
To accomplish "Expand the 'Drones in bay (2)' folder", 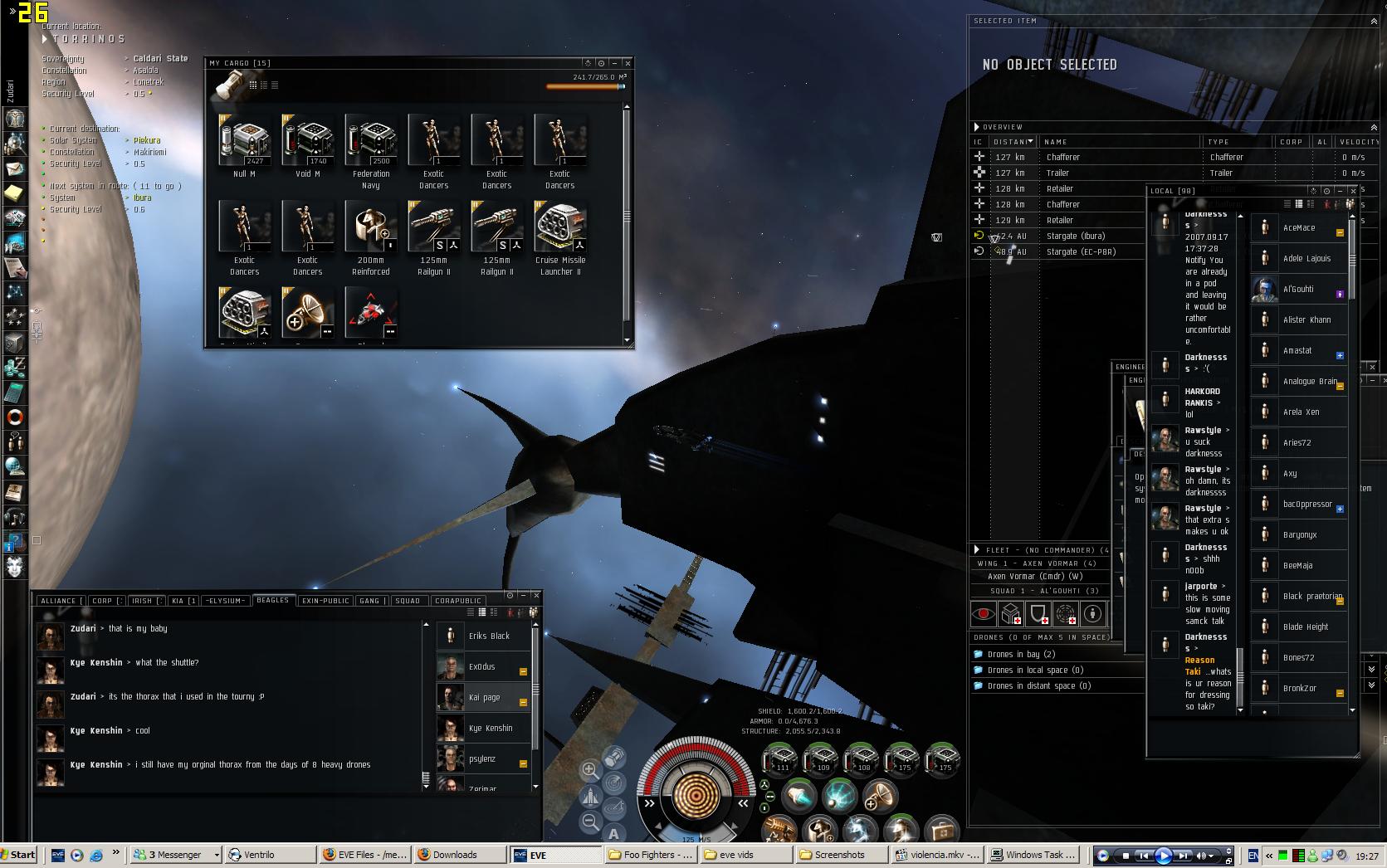I will (979, 654).
